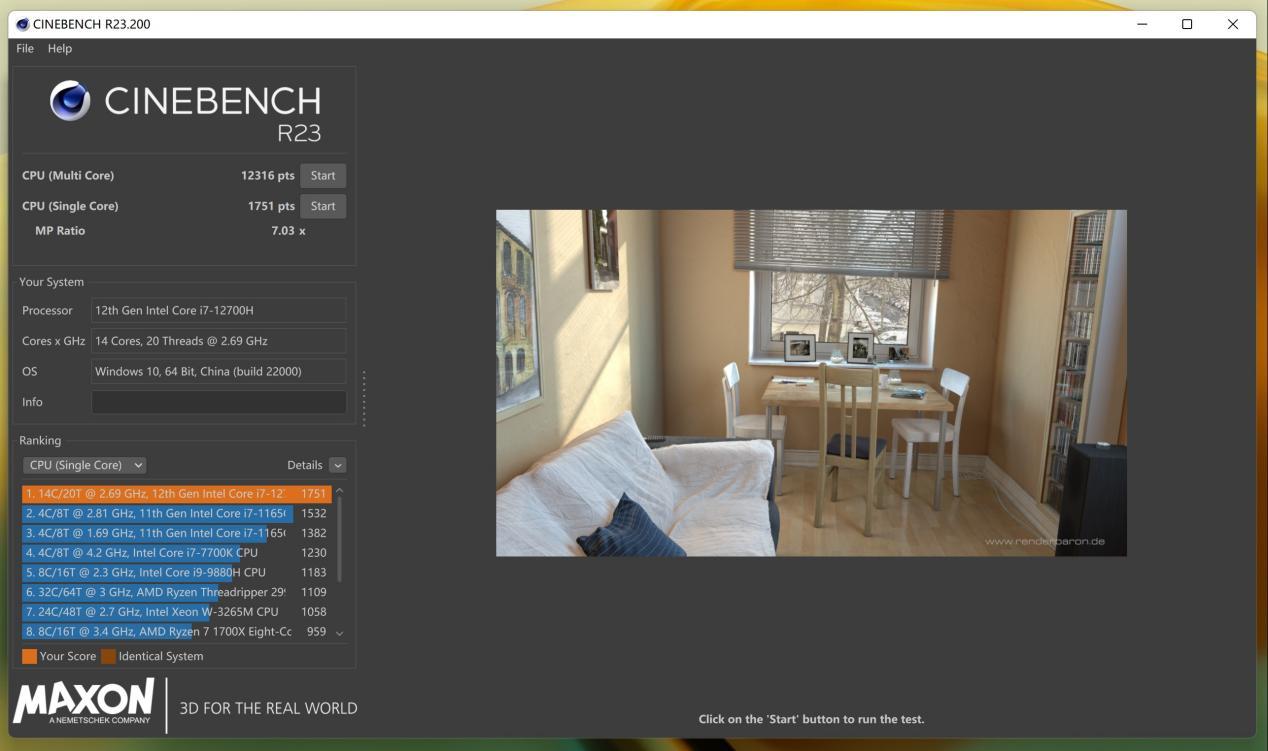Image resolution: width=1268 pixels, height=751 pixels.
Task: Start the CPU Single Core test
Action: click(323, 206)
